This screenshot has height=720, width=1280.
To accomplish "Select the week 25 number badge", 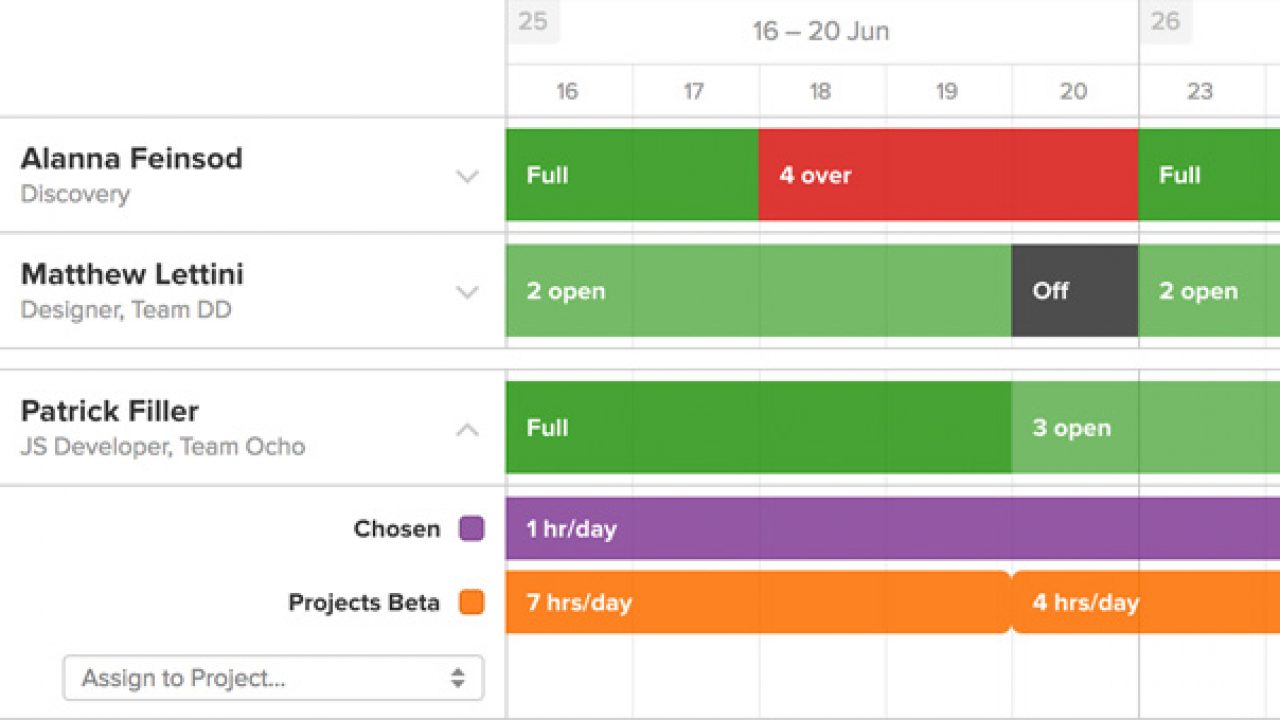I will [533, 21].
